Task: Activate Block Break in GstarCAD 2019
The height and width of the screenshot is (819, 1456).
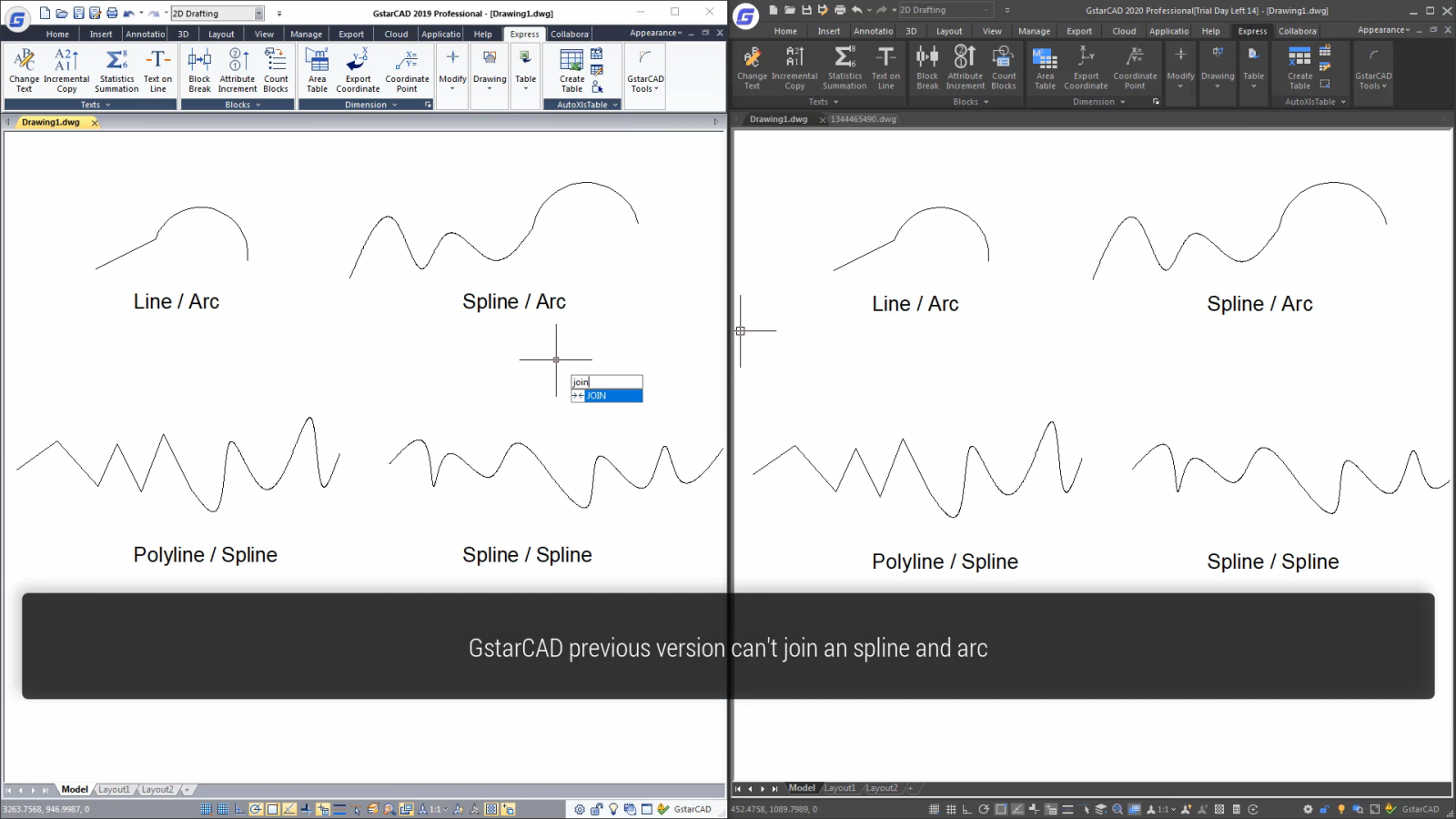Action: [x=199, y=70]
